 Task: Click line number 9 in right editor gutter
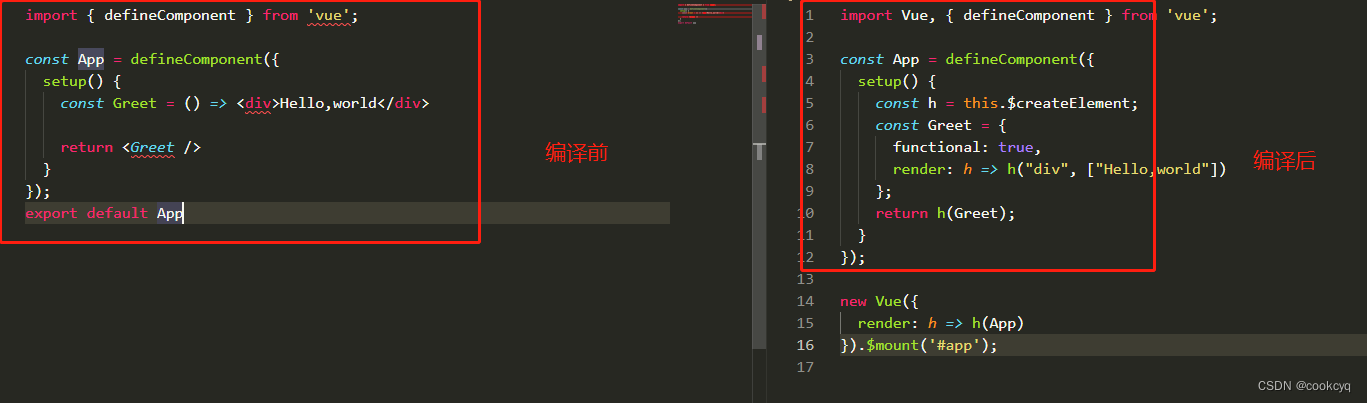(x=810, y=192)
